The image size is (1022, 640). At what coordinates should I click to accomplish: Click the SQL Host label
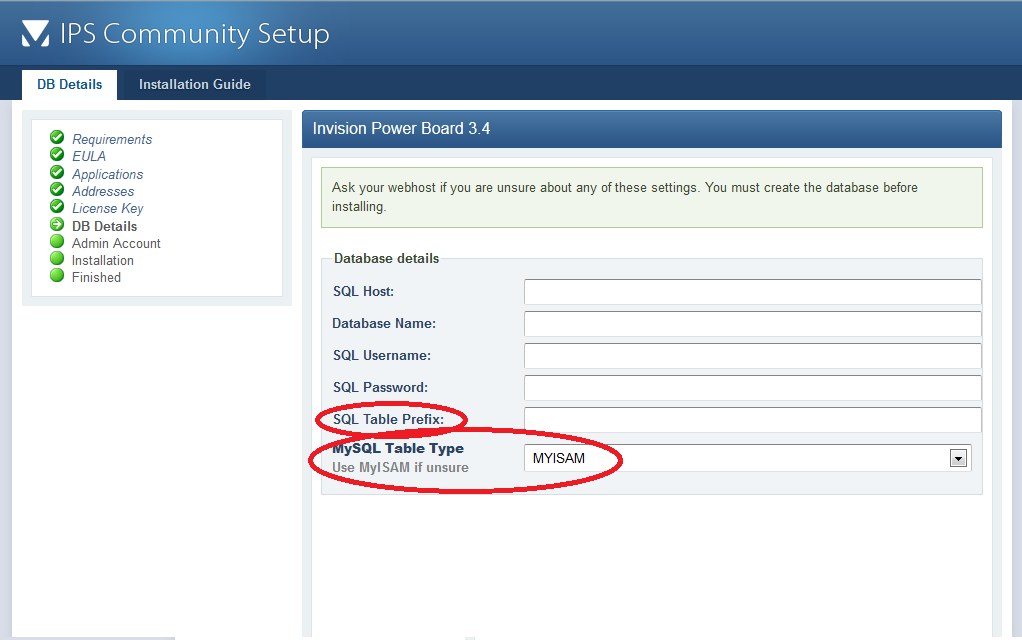363,291
